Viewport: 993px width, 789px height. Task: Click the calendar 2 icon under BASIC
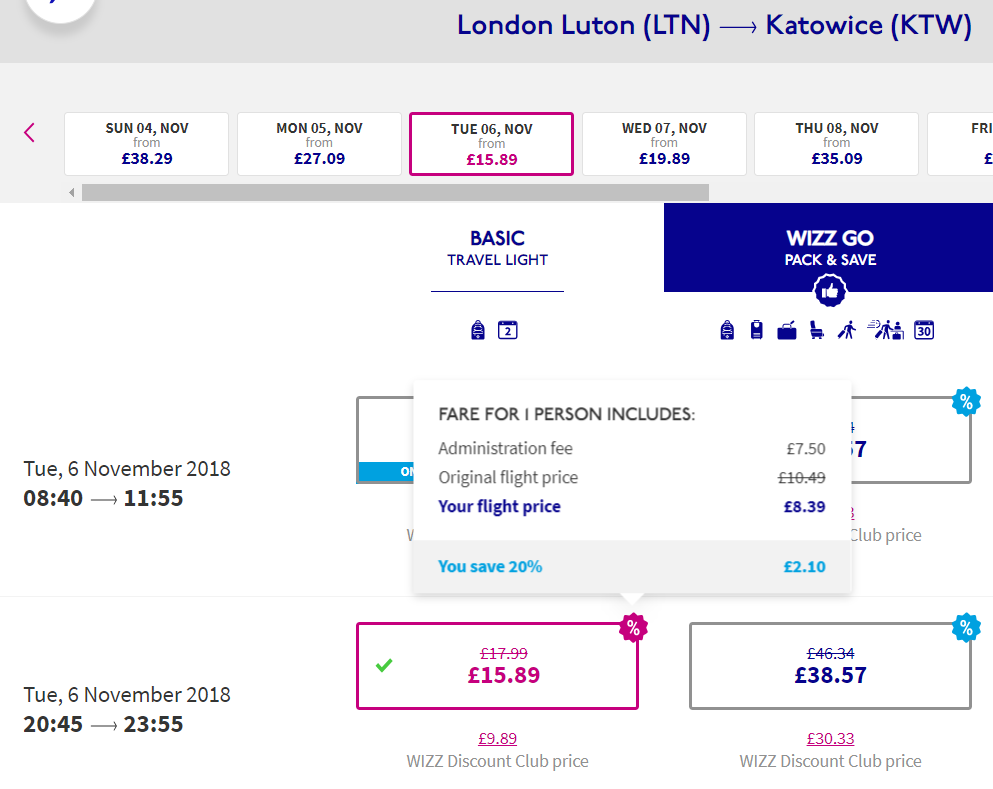[x=507, y=330]
